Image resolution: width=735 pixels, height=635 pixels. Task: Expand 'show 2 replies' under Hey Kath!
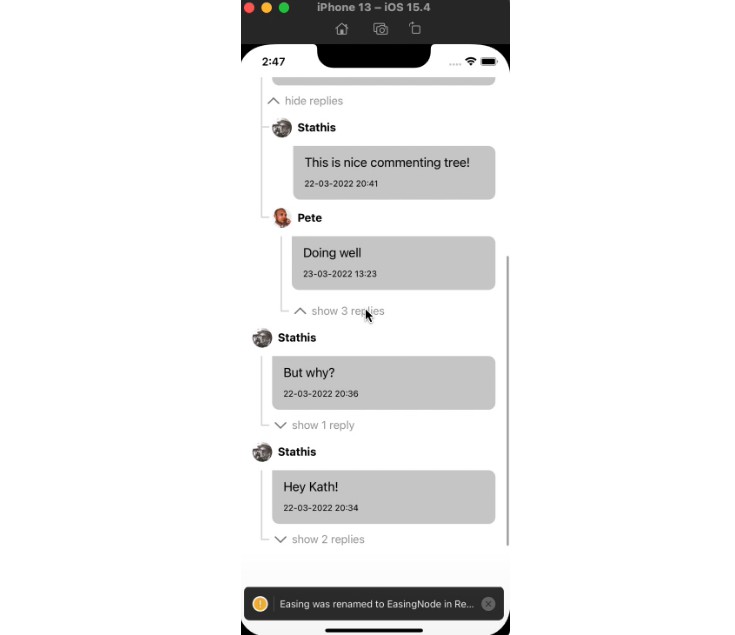click(x=319, y=539)
